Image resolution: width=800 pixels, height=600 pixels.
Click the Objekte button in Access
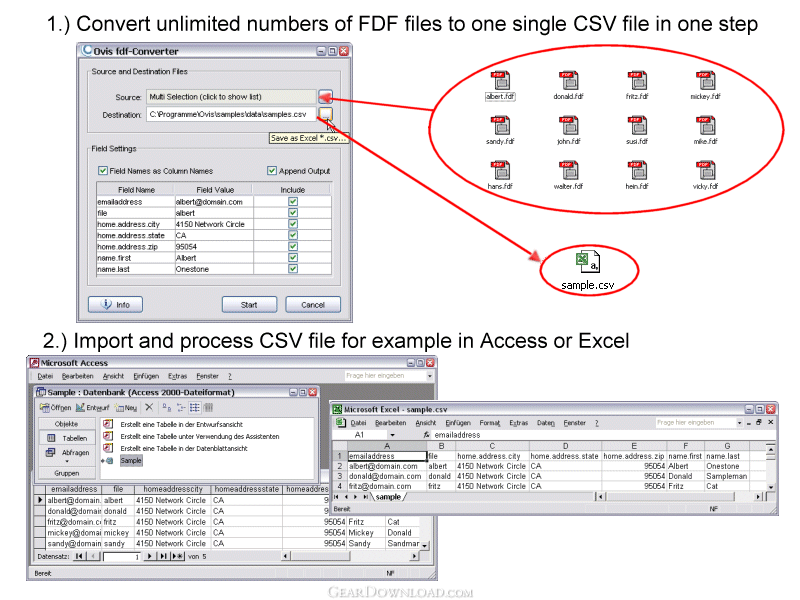point(67,424)
